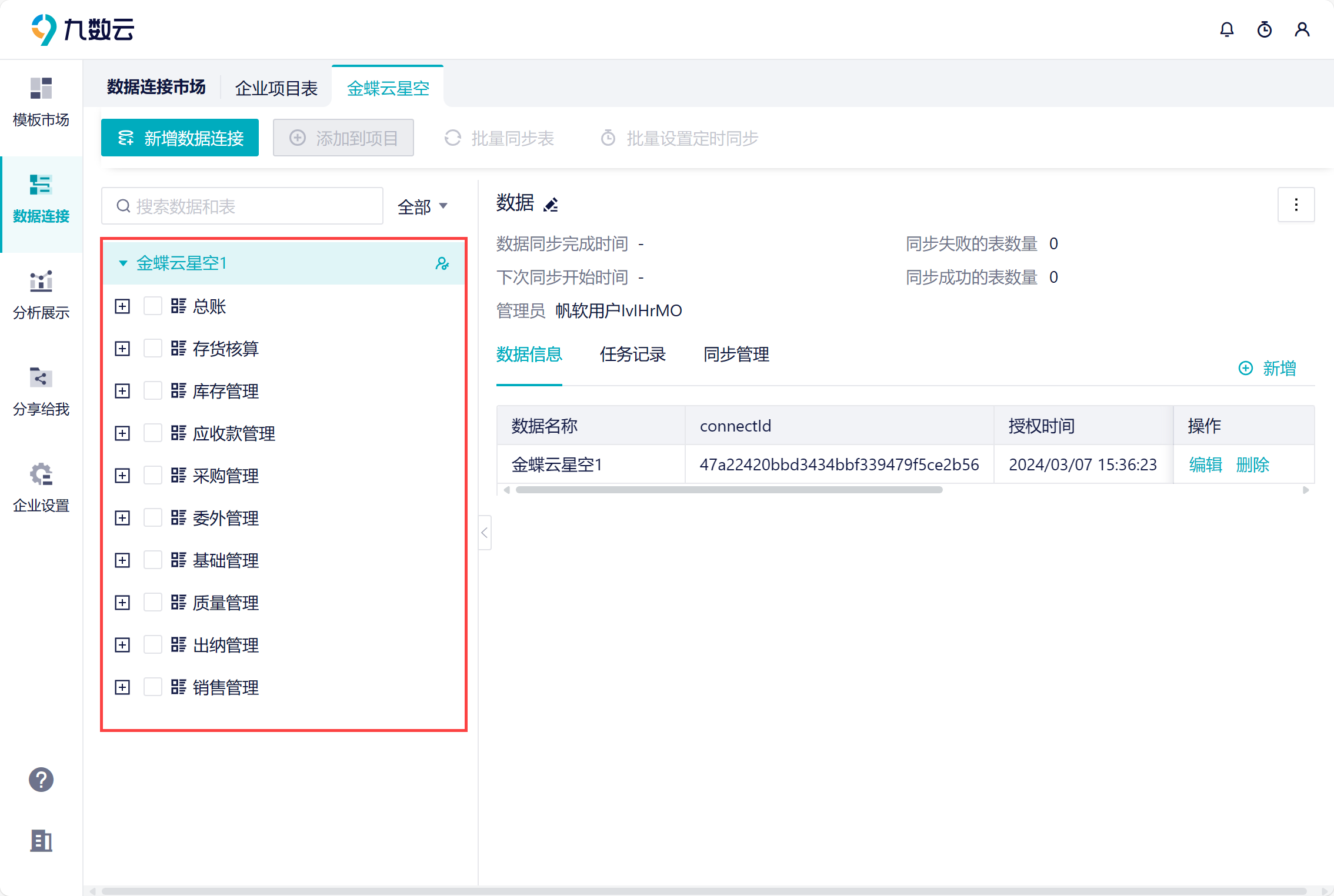Tick the 销售管理 checkbox

(153, 687)
